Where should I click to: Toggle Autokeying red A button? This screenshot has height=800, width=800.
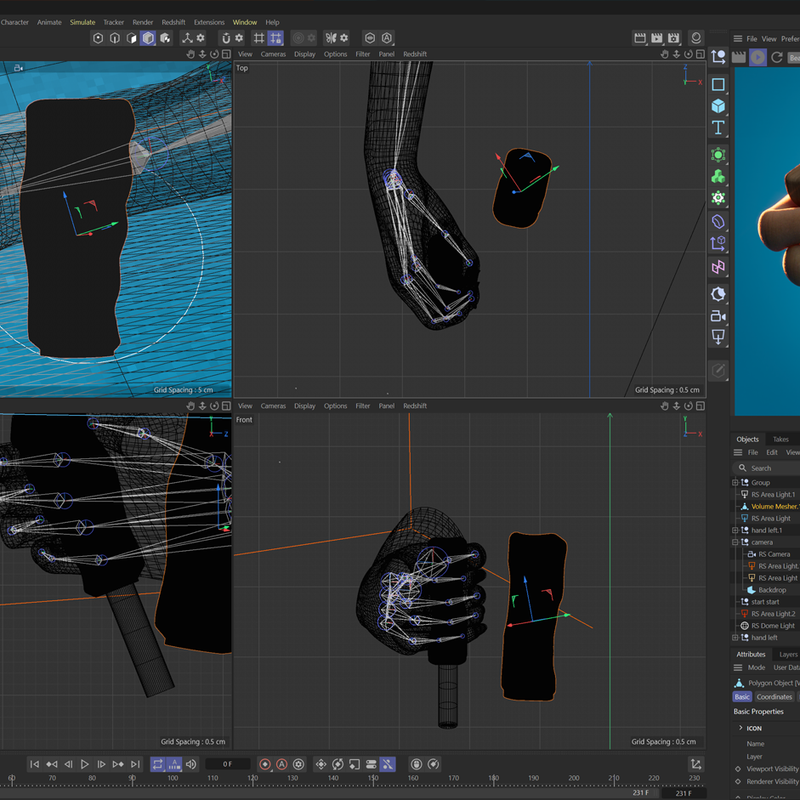point(282,764)
